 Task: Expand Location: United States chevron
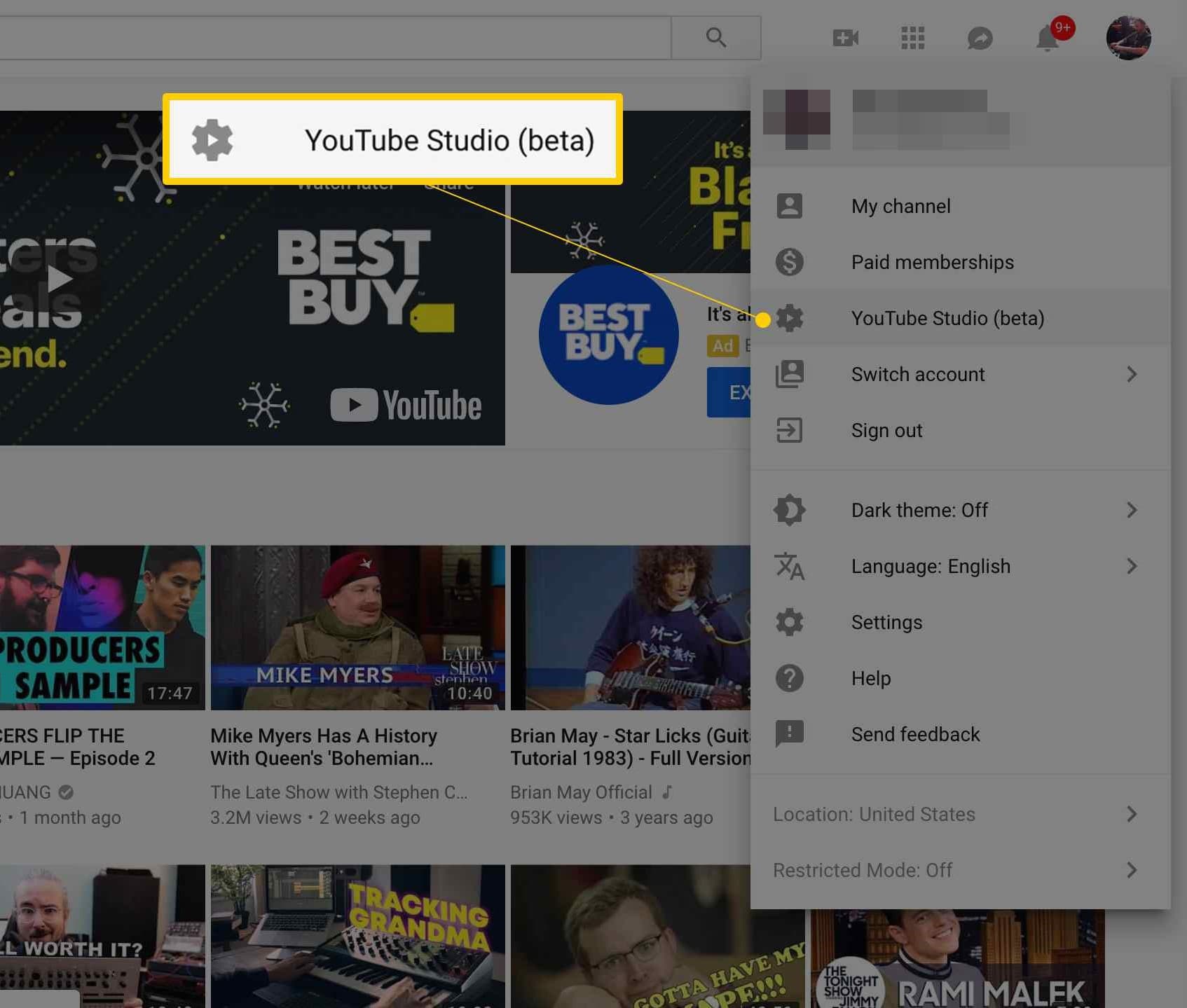coord(1132,814)
